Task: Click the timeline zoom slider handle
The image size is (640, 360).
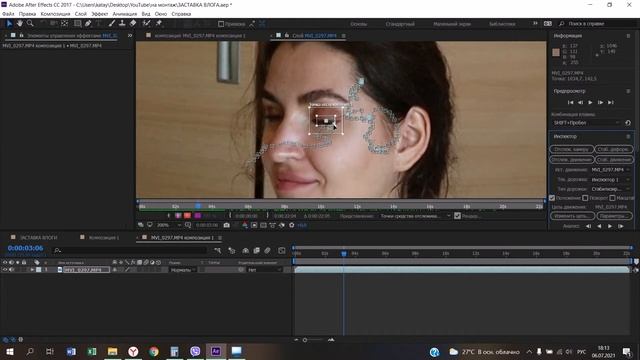Action: pyautogui.click(x=305, y=340)
